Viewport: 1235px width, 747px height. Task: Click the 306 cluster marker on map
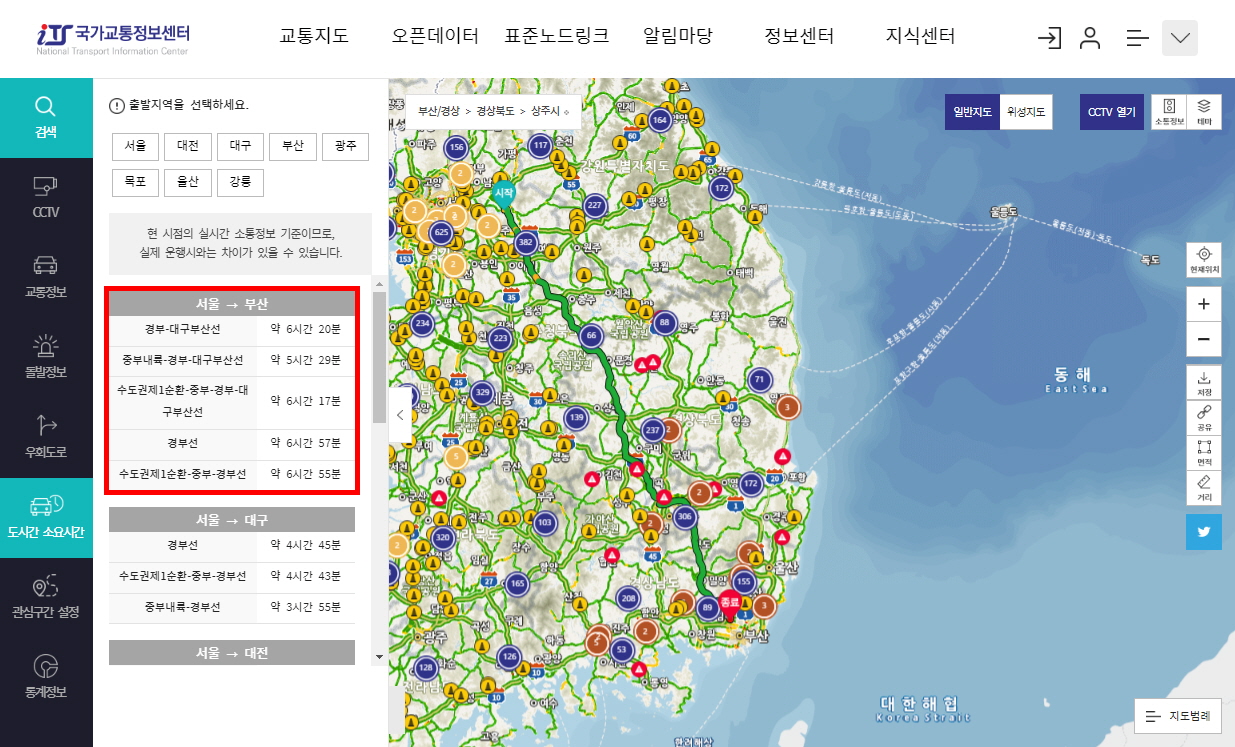pos(684,517)
